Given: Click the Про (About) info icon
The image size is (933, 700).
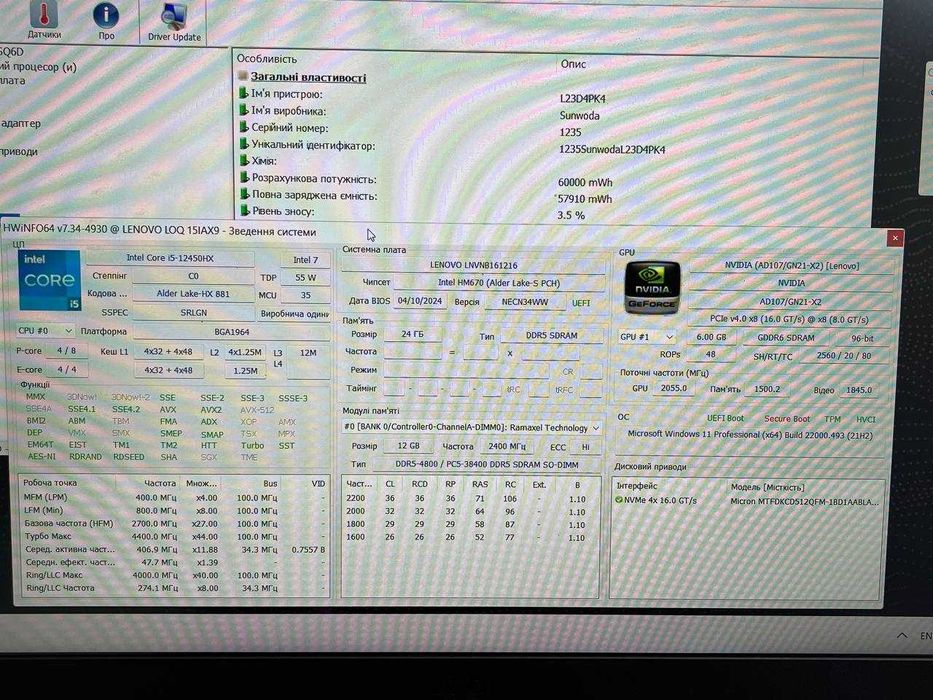Looking at the screenshot, I should click(106, 19).
